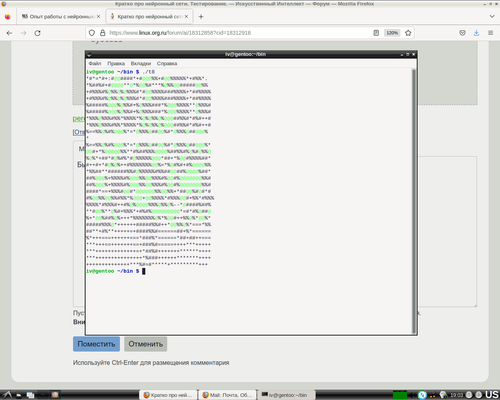
Task: Open the terminal's Файл menu
Action: [x=95, y=63]
